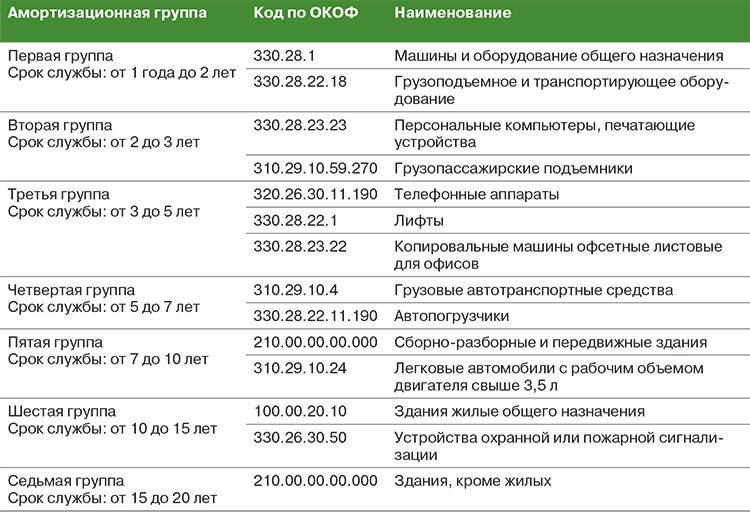Screen dimensions: 750x514
Task: Click code "210.00.00.00.000" in "Здания, кроме жилых" row
Action: pos(315,481)
